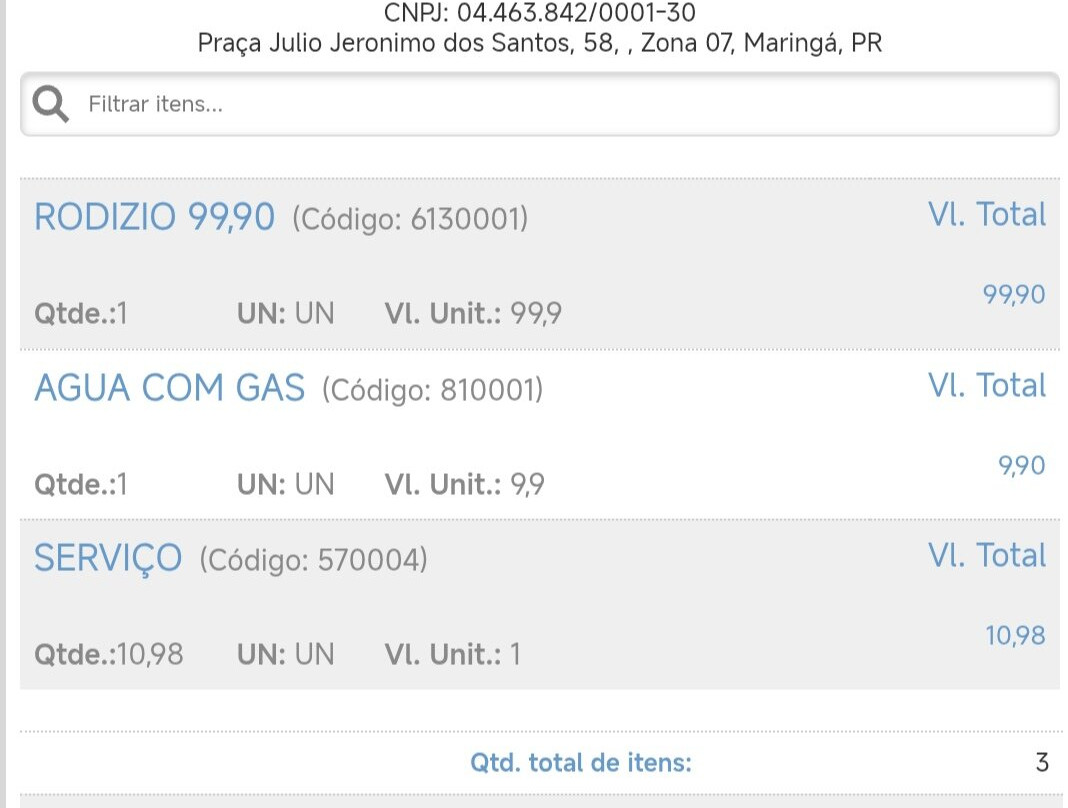Viewport: 1068px width, 808px height.
Task: Select the 99,90 total value
Action: click(x=1014, y=294)
